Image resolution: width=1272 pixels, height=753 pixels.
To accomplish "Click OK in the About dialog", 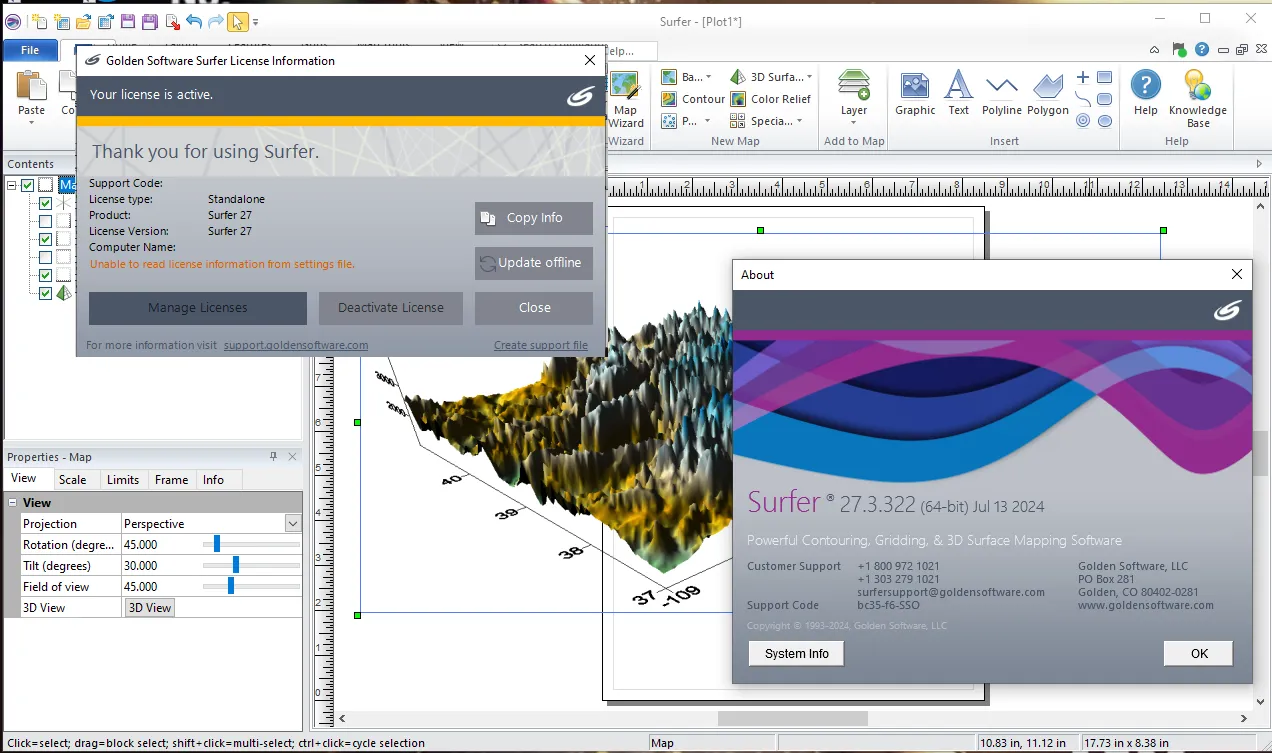I will [x=1199, y=654].
